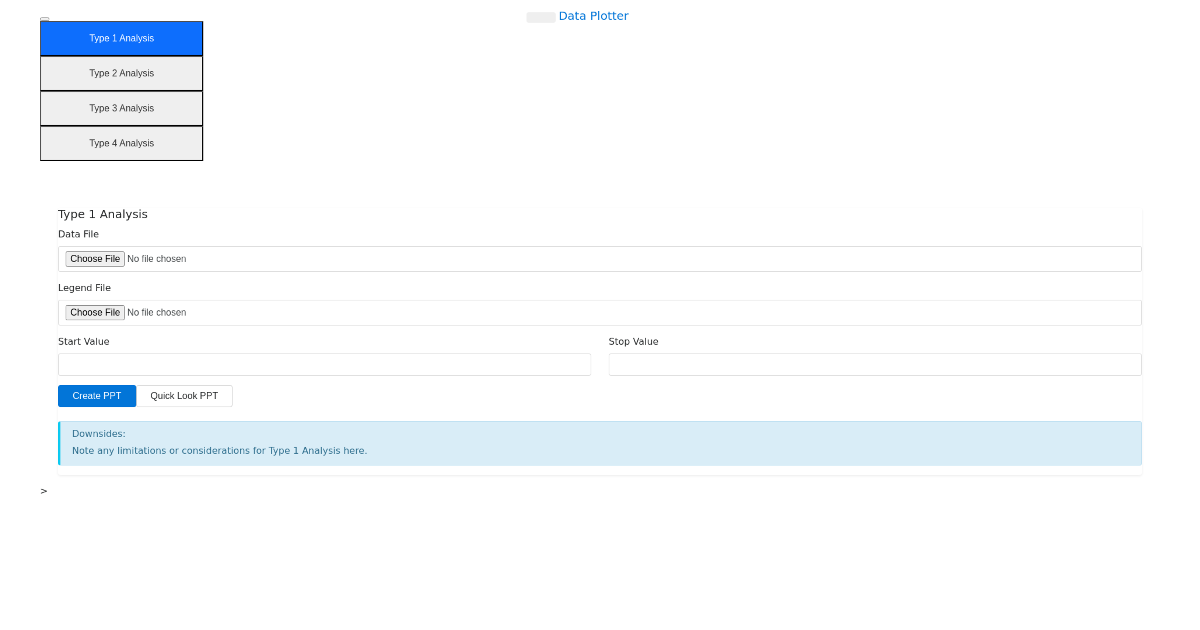Click the Data Plotter logo placeholder icon
The image size is (1200, 630).
(540, 17)
